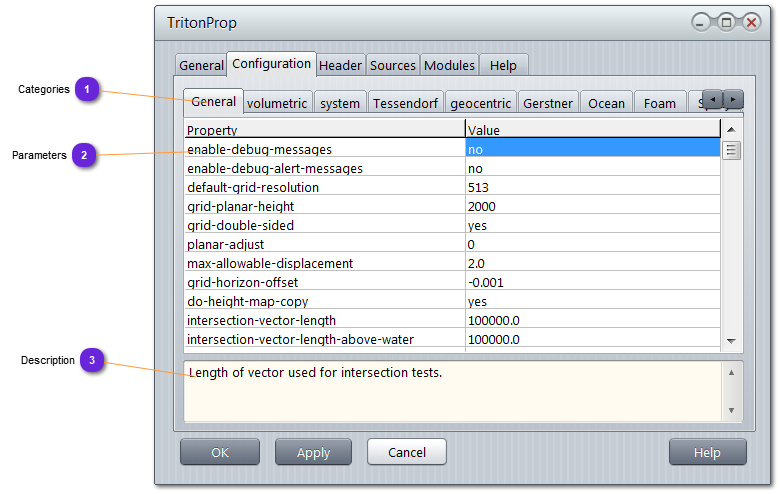Switch to the Header tab

click(x=340, y=65)
